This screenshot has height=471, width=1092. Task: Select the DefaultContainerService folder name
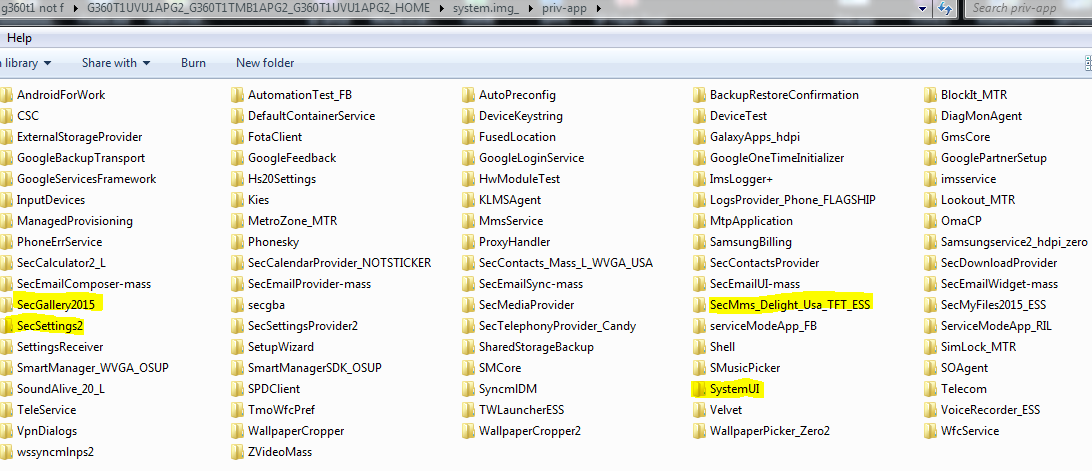pos(311,116)
